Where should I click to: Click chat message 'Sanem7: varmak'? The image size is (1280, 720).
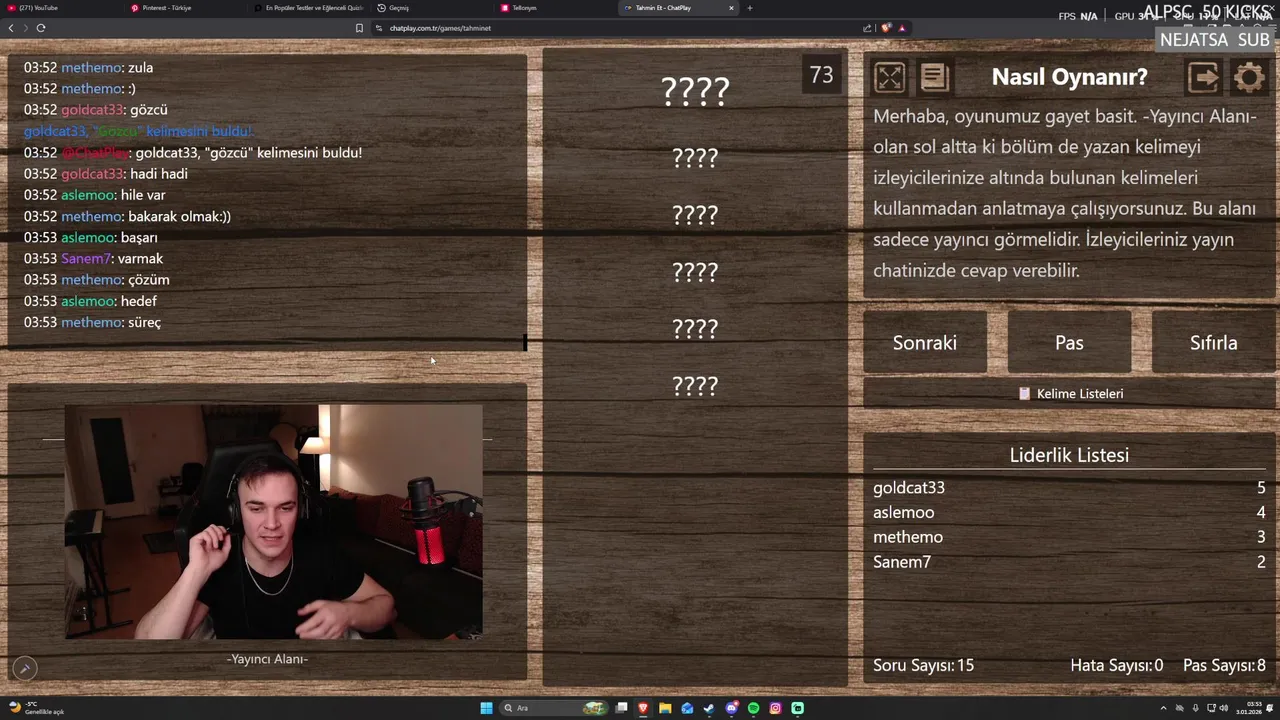93,259
